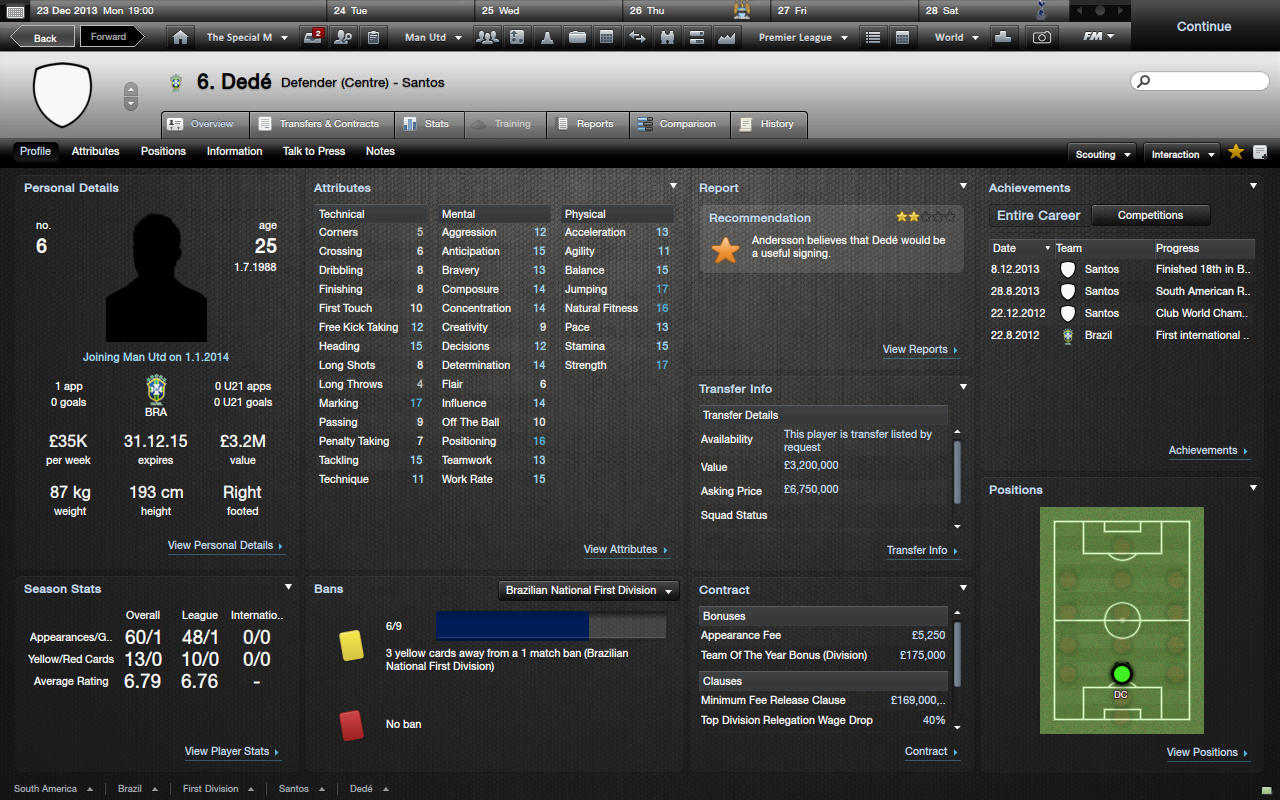Open the manager clipboard icon
Screen dimensions: 1280x800
pyautogui.click(x=372, y=38)
